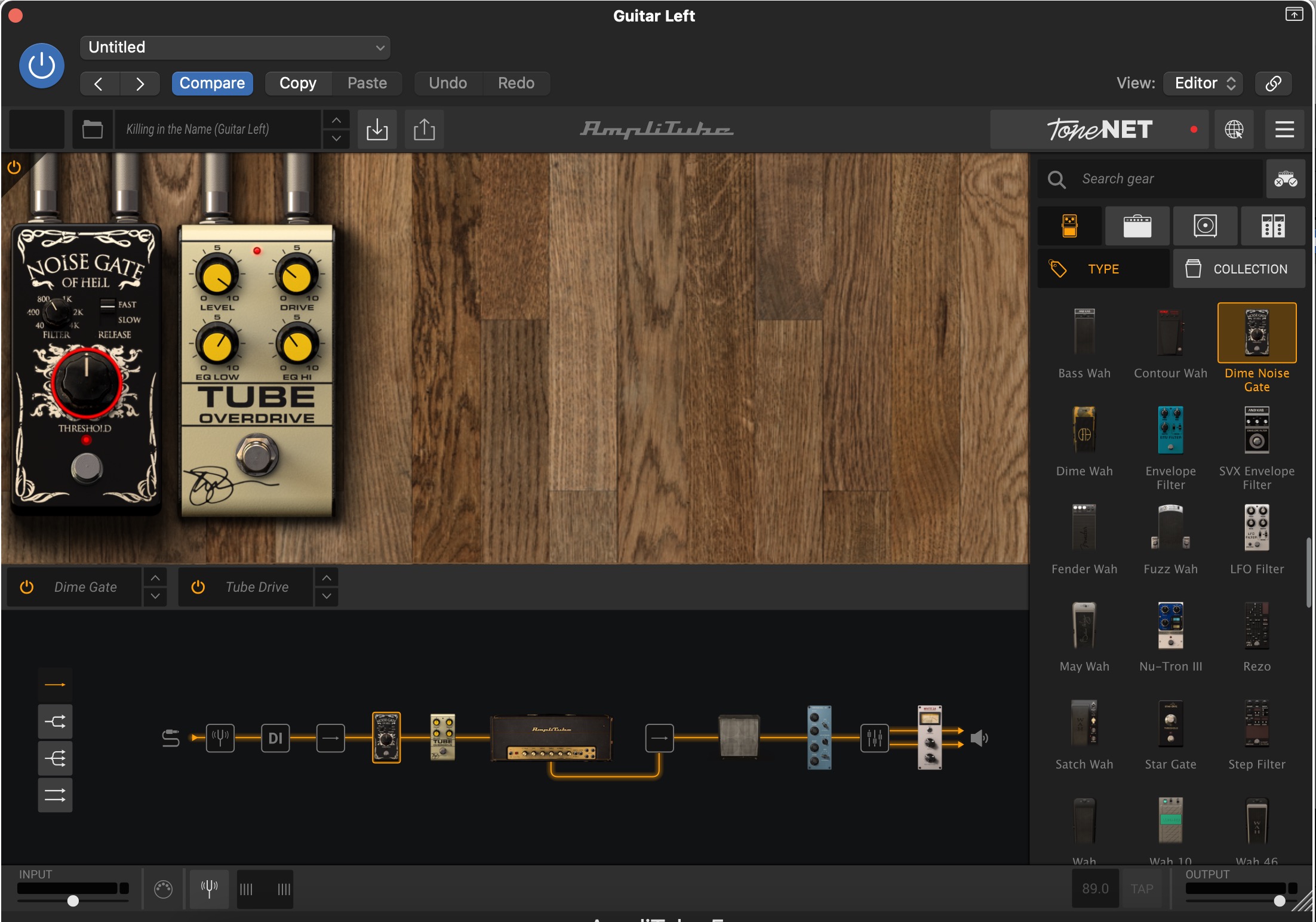Click the Tube Overdrive DRIVE knob
The height and width of the screenshot is (922, 1316).
(296, 275)
